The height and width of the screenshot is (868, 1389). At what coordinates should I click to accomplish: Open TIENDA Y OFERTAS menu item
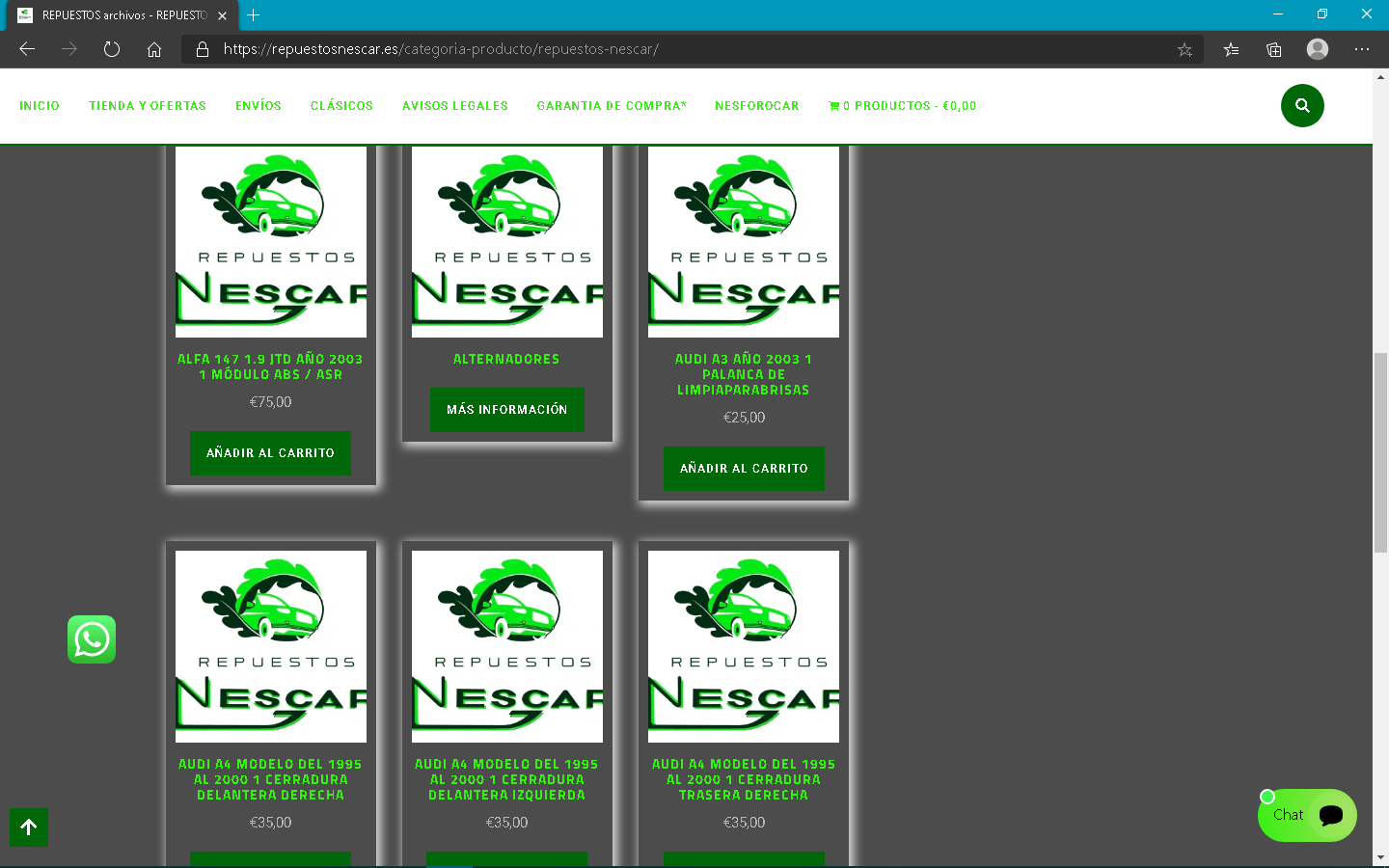pos(148,106)
